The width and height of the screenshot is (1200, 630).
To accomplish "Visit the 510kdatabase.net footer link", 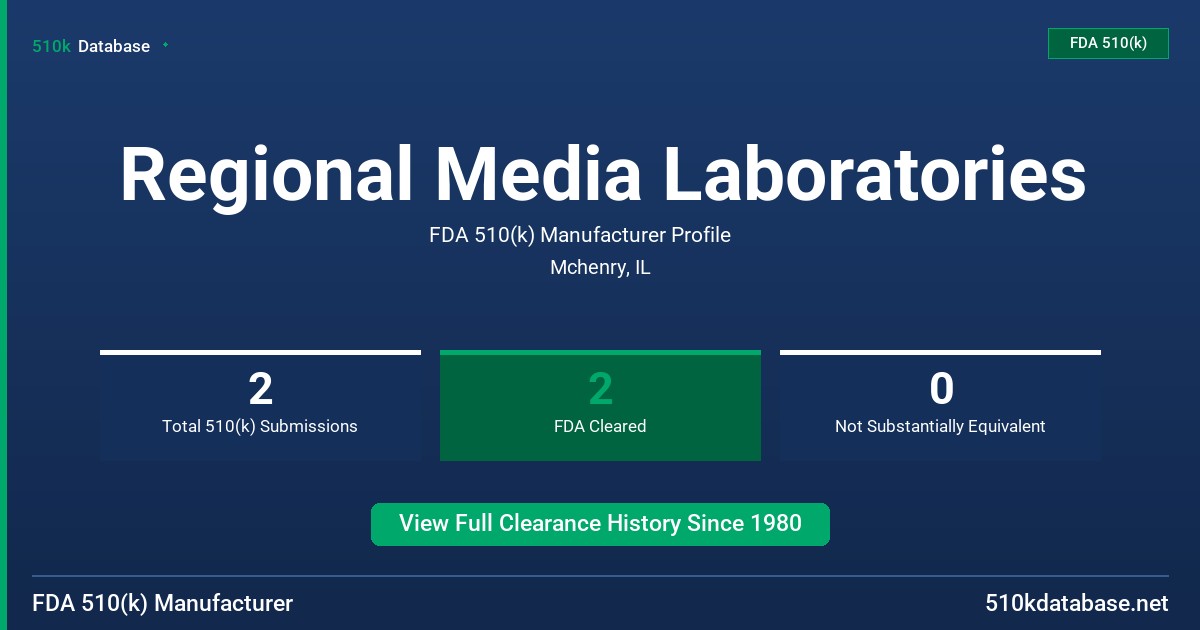I will (1076, 604).
